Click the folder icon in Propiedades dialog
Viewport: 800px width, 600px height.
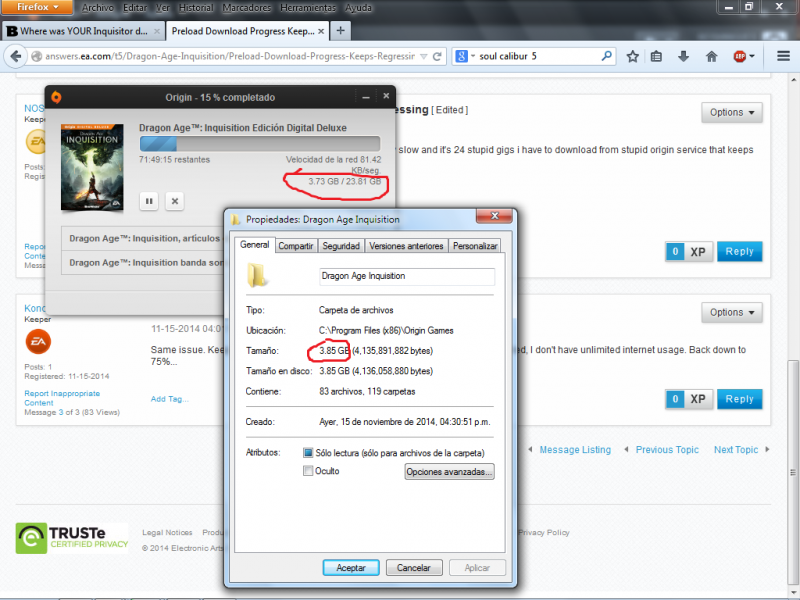coord(256,276)
